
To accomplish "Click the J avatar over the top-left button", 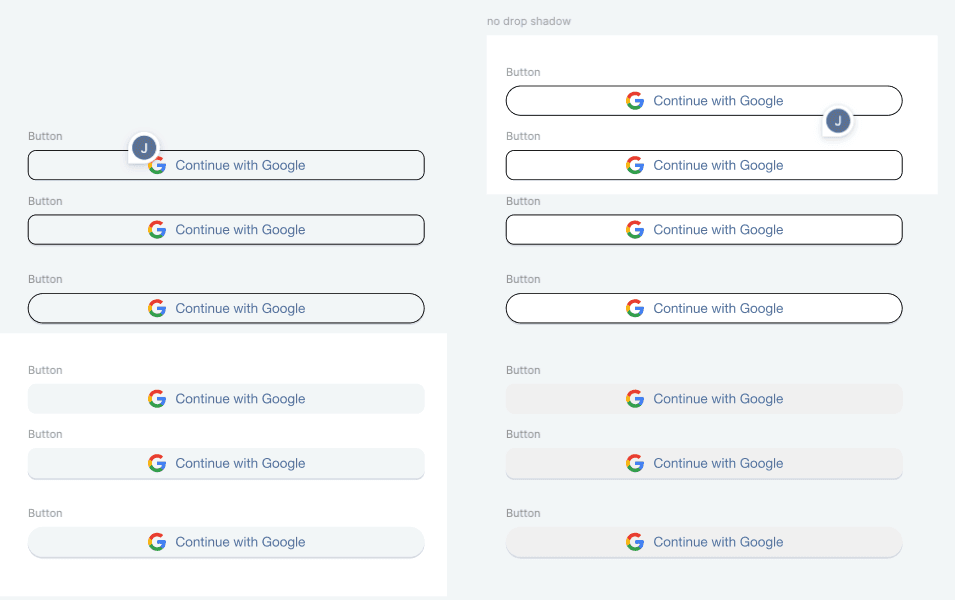I will click(x=144, y=148).
